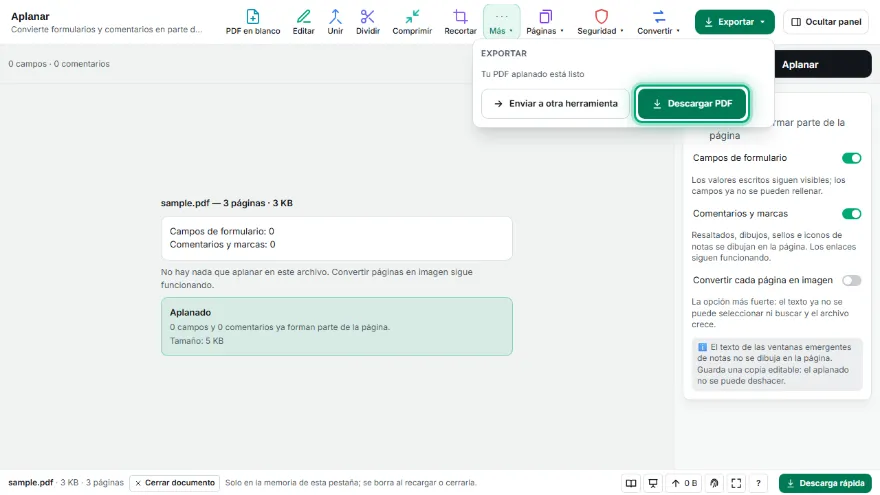Screen dimensions: 880x495
Task: Toggle Campos de formulario switch
Action: pyautogui.click(x=851, y=158)
